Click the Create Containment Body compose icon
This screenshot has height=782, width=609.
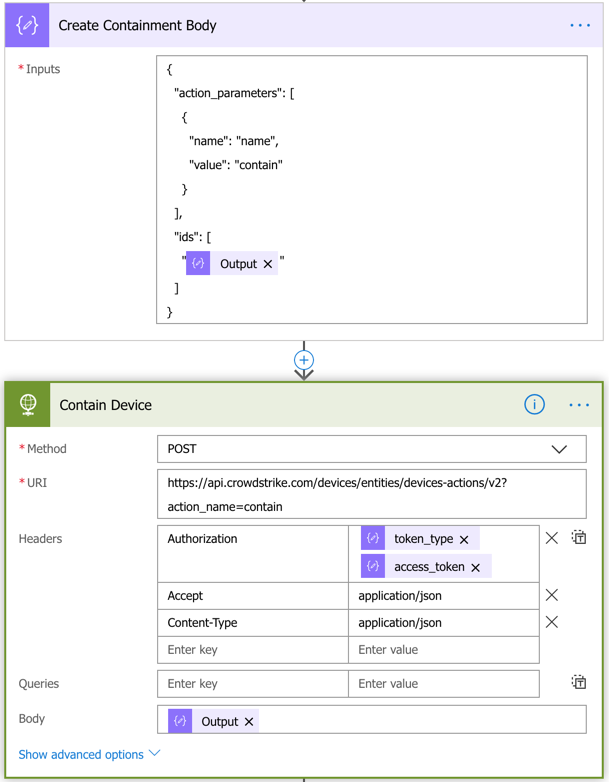[x=27, y=25]
